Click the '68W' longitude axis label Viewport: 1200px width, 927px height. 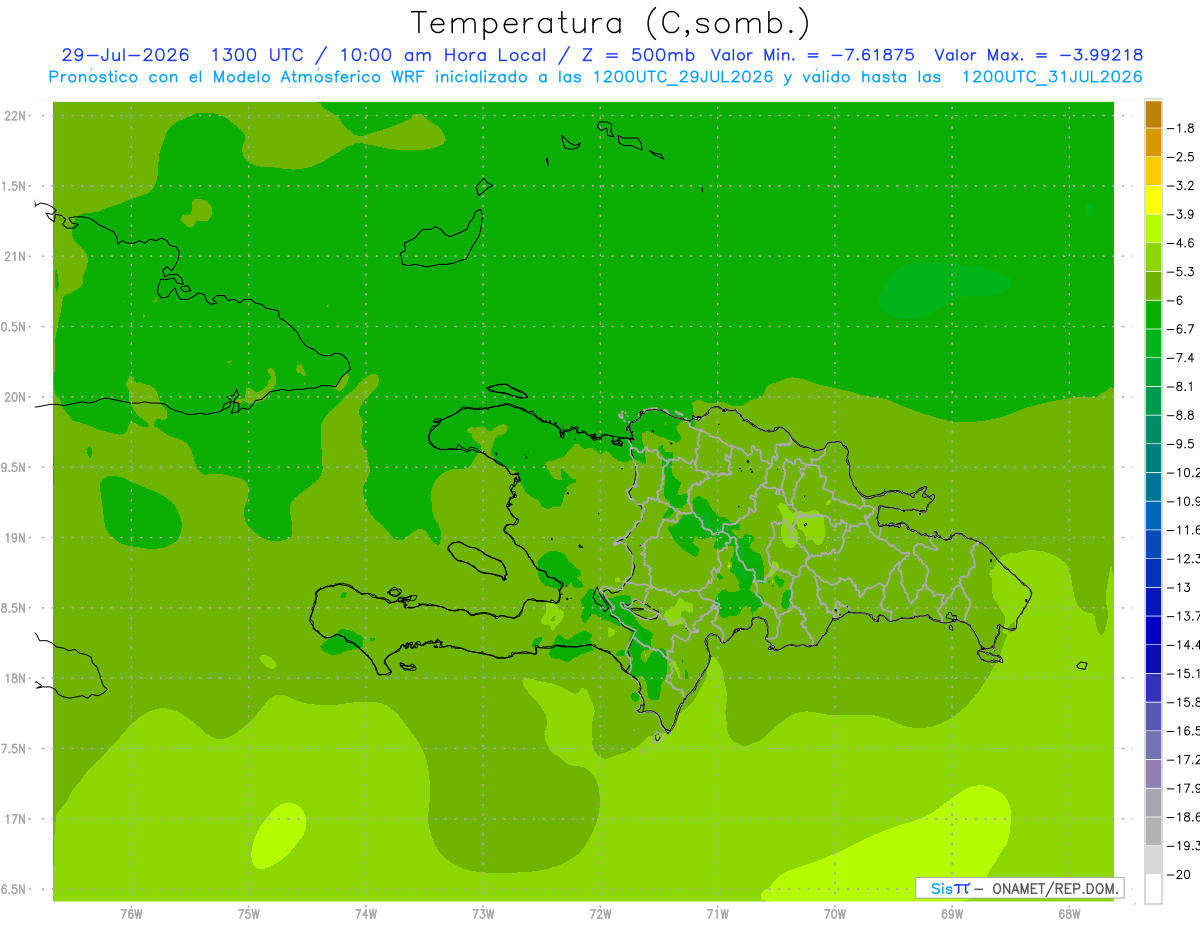tap(1069, 914)
